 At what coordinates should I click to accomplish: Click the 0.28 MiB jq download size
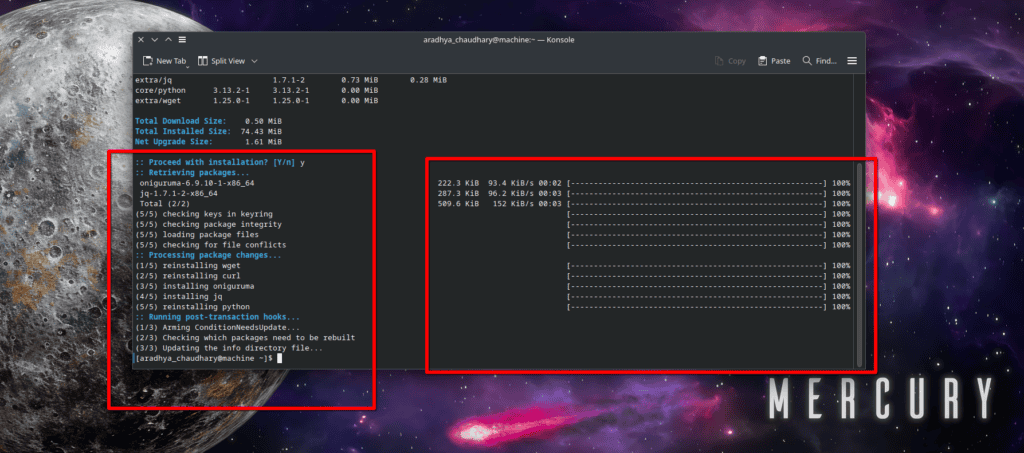pyautogui.click(x=428, y=80)
